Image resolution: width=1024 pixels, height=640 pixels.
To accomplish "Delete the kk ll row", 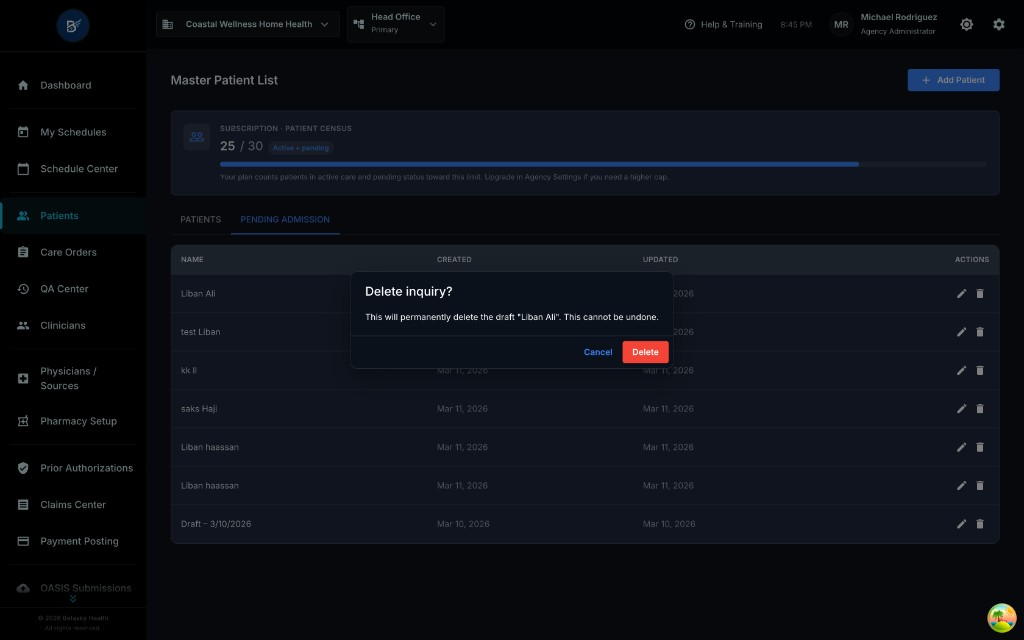I will [x=980, y=370].
